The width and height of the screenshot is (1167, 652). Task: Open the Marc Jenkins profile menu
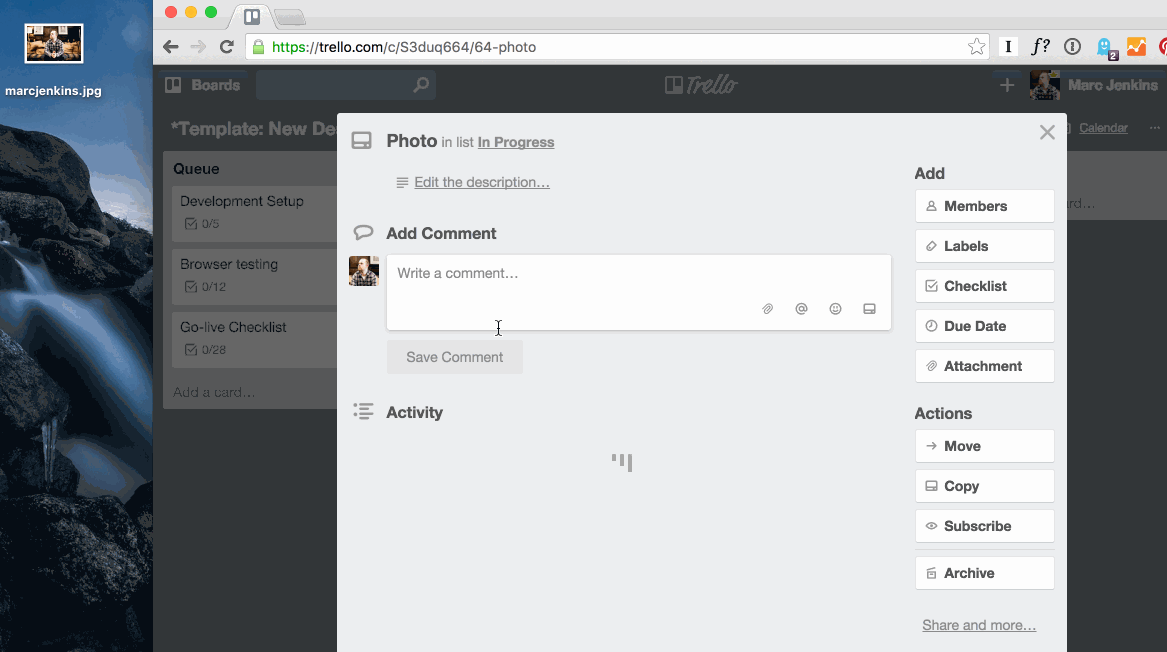point(1094,85)
